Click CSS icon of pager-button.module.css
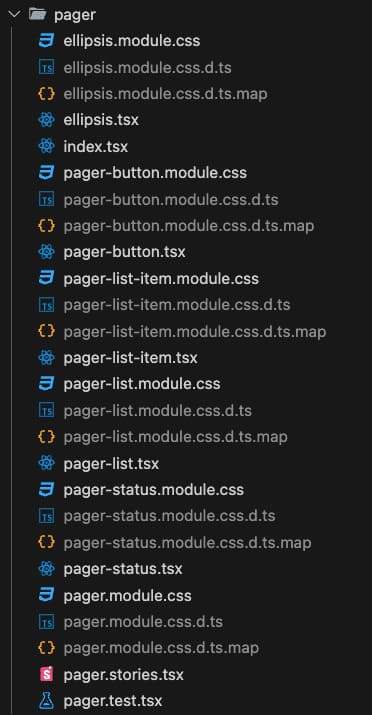The image size is (372, 715). tap(46, 173)
